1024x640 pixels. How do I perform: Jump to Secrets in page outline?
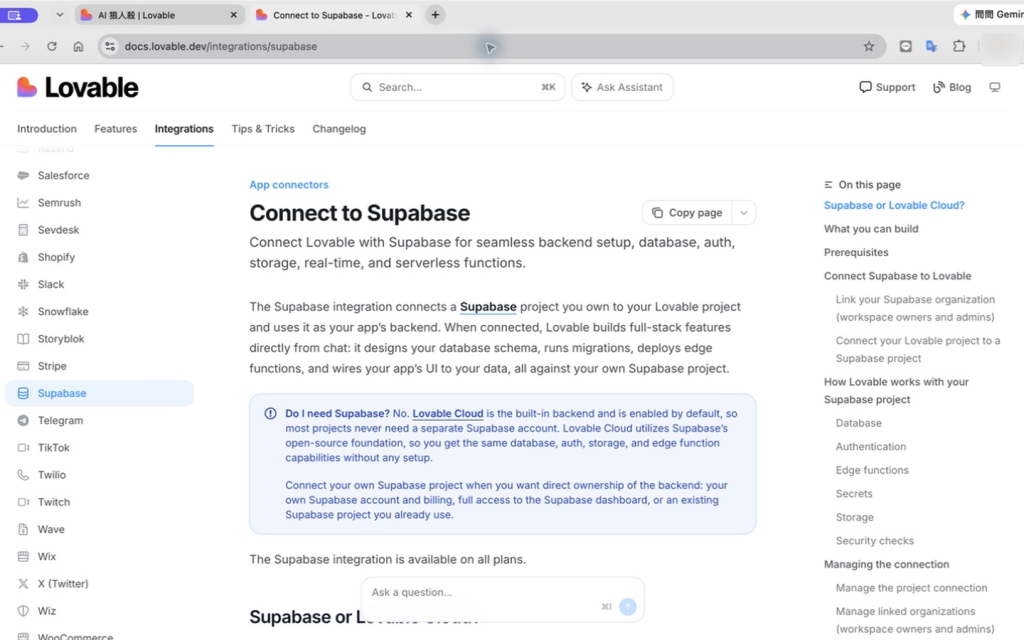pyautogui.click(x=854, y=494)
